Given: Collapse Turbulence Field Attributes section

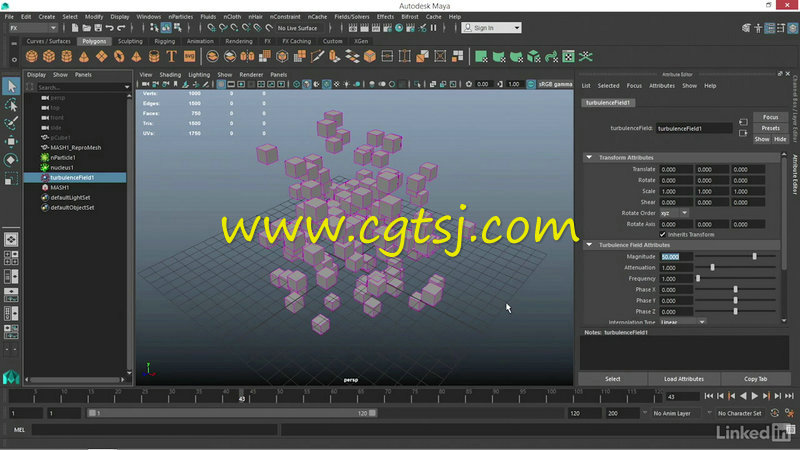Looking at the screenshot, I should (x=589, y=245).
